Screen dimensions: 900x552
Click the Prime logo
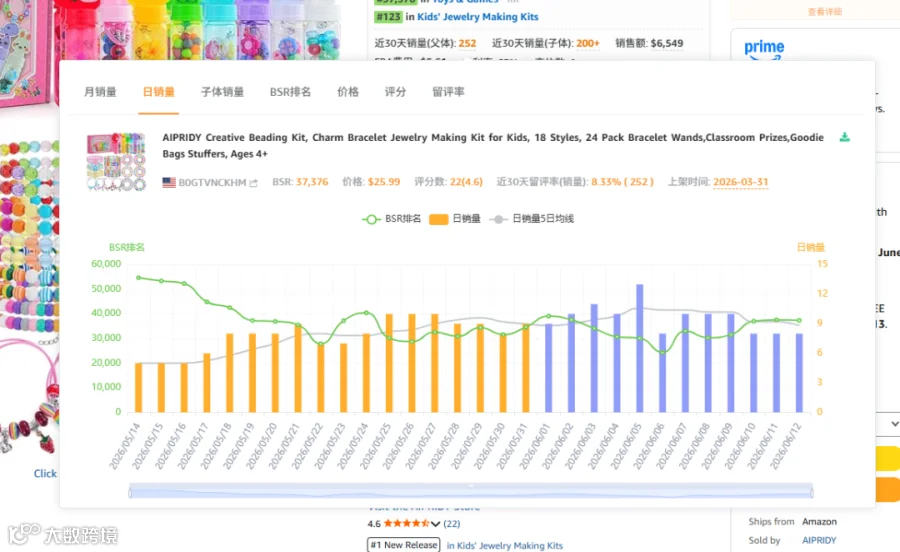pos(764,48)
